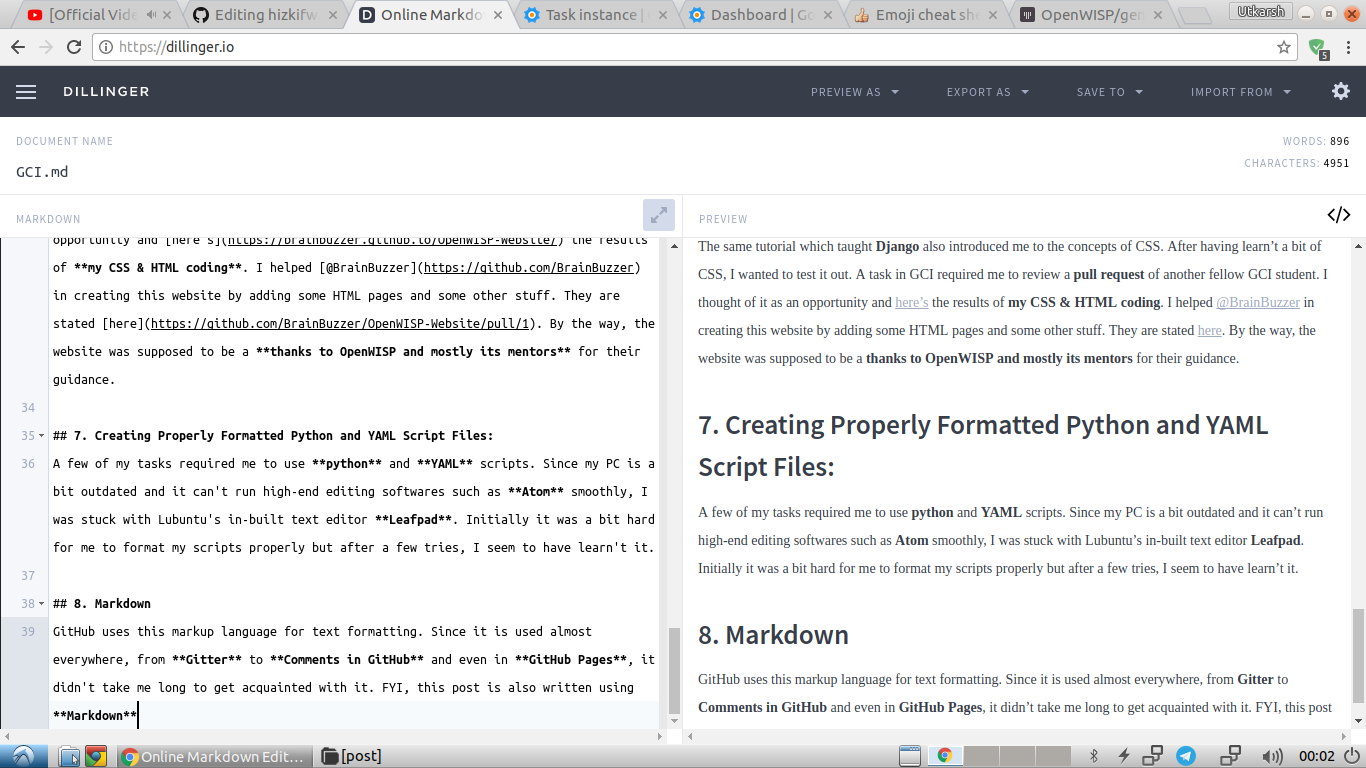The width and height of the screenshot is (1366, 768).
Task: Mute audio via the volume tray icon
Action: pos(1272,755)
